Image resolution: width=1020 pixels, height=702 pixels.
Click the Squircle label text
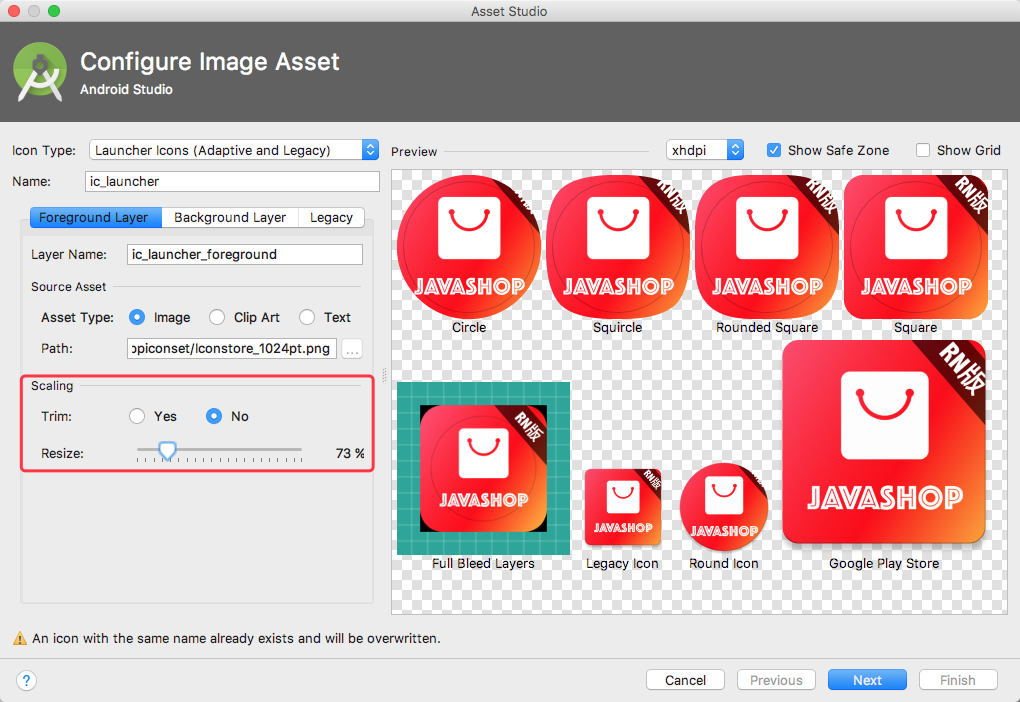pyautogui.click(x=617, y=327)
